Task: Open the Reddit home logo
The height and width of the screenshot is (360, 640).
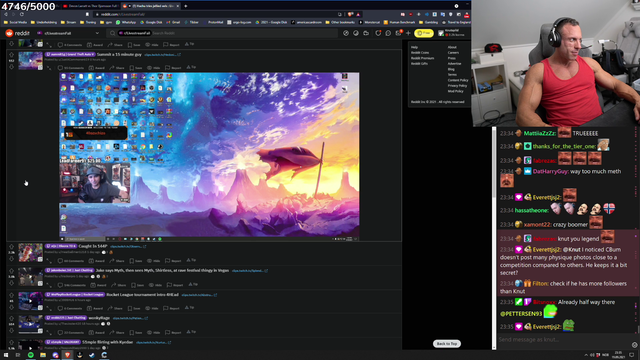Action: pos(18,33)
